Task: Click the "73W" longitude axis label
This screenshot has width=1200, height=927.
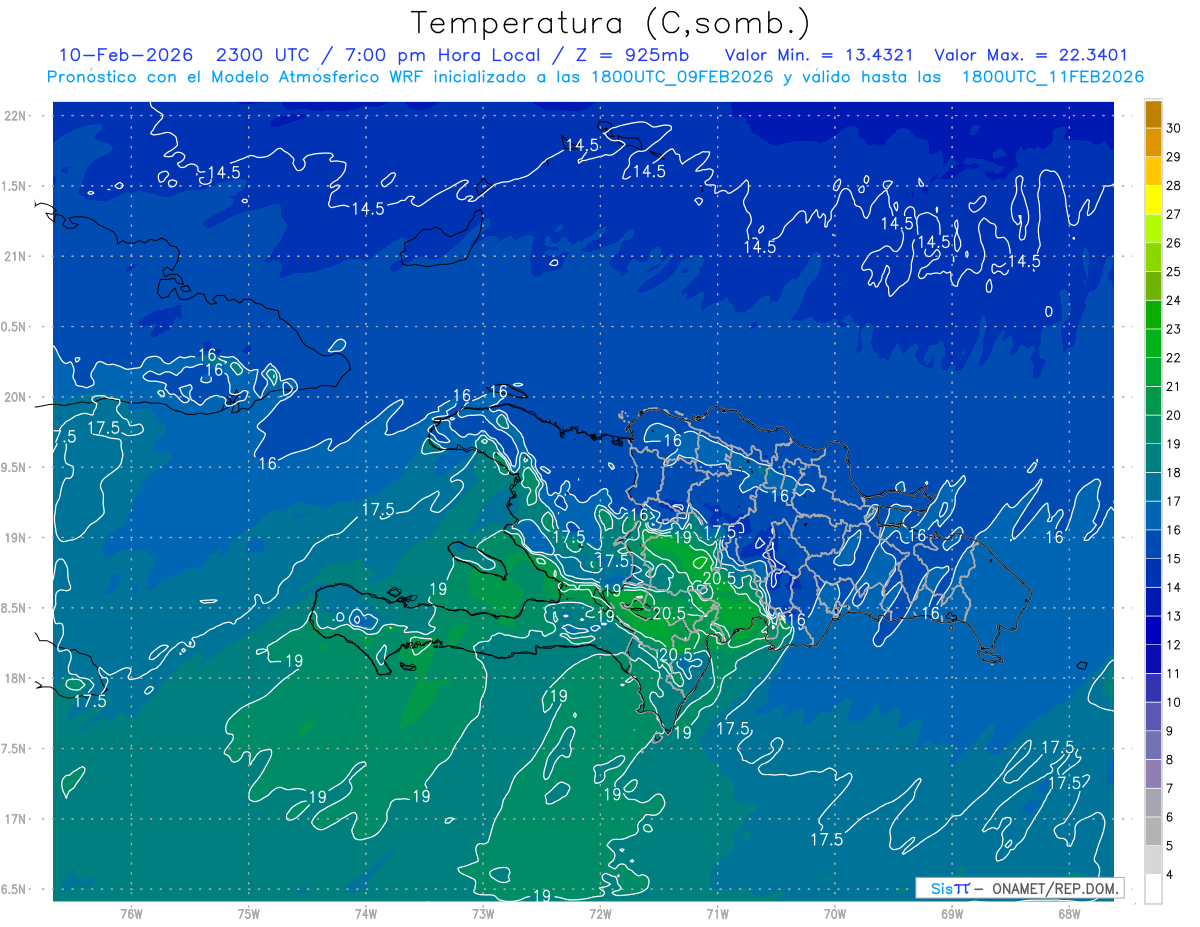Action: [483, 913]
